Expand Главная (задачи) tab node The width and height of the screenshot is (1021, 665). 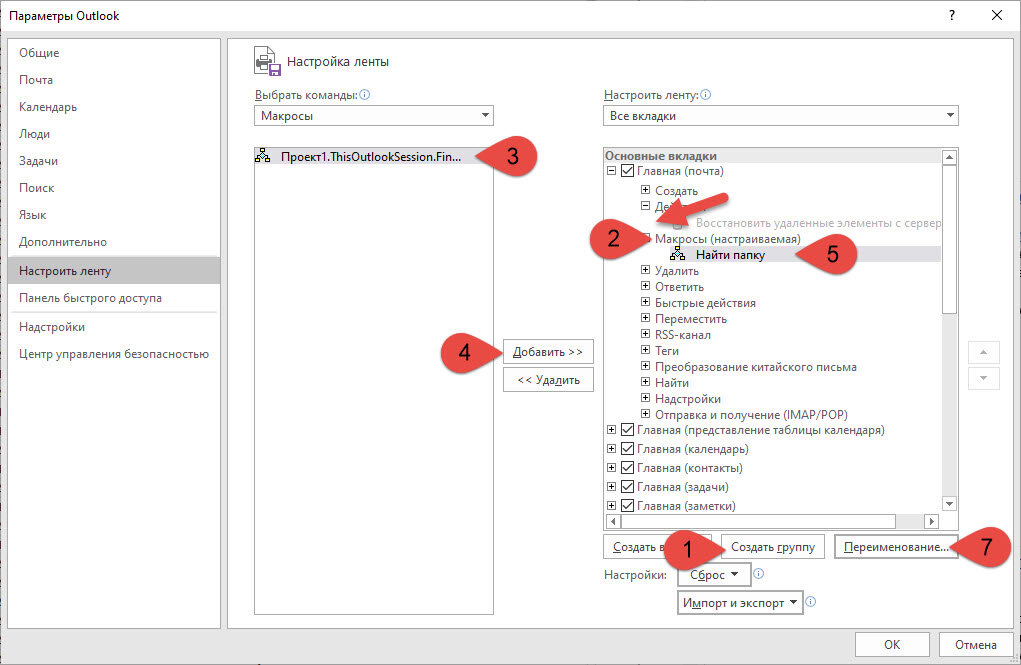[x=611, y=487]
